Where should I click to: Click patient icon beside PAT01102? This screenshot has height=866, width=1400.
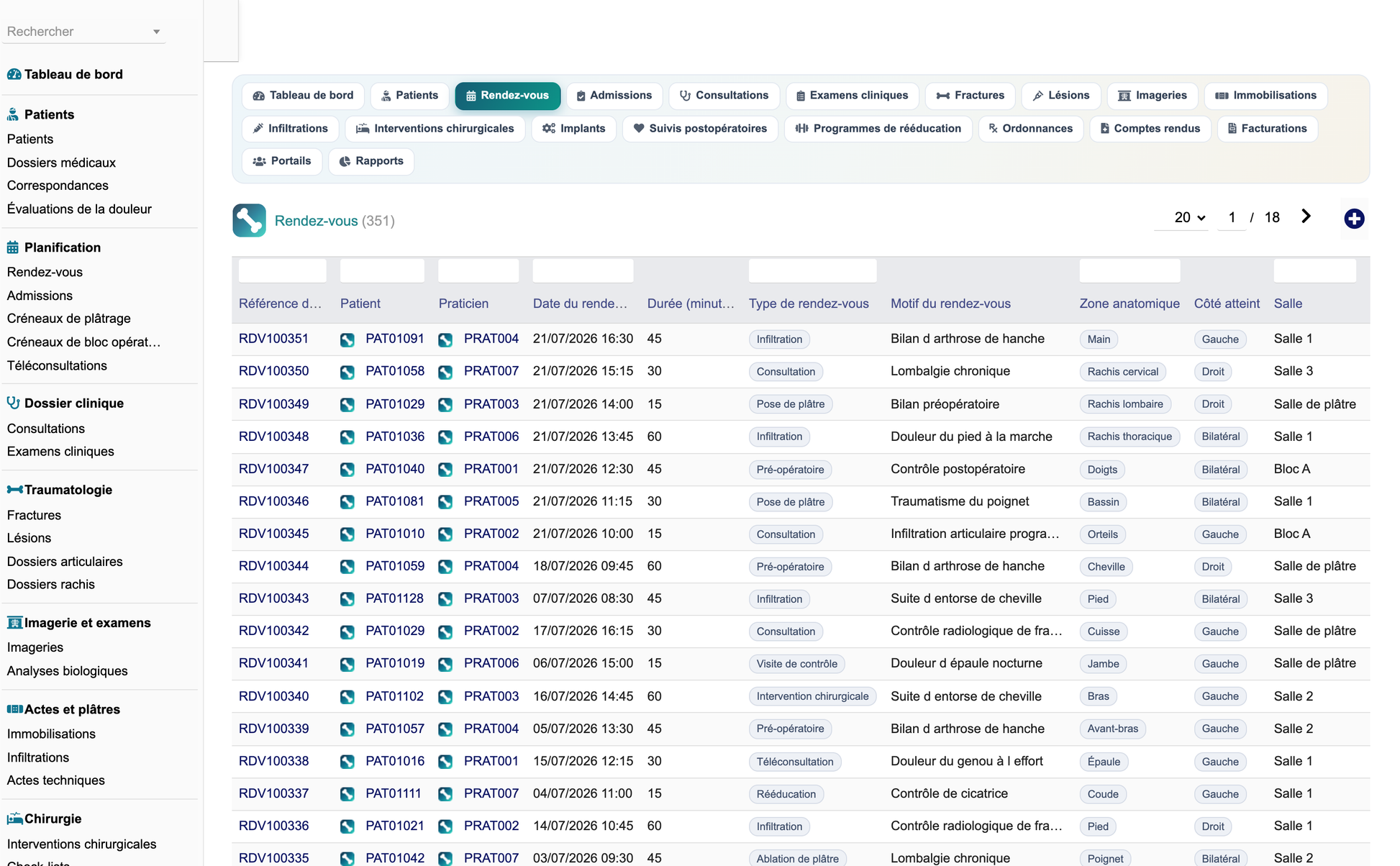[347, 697]
